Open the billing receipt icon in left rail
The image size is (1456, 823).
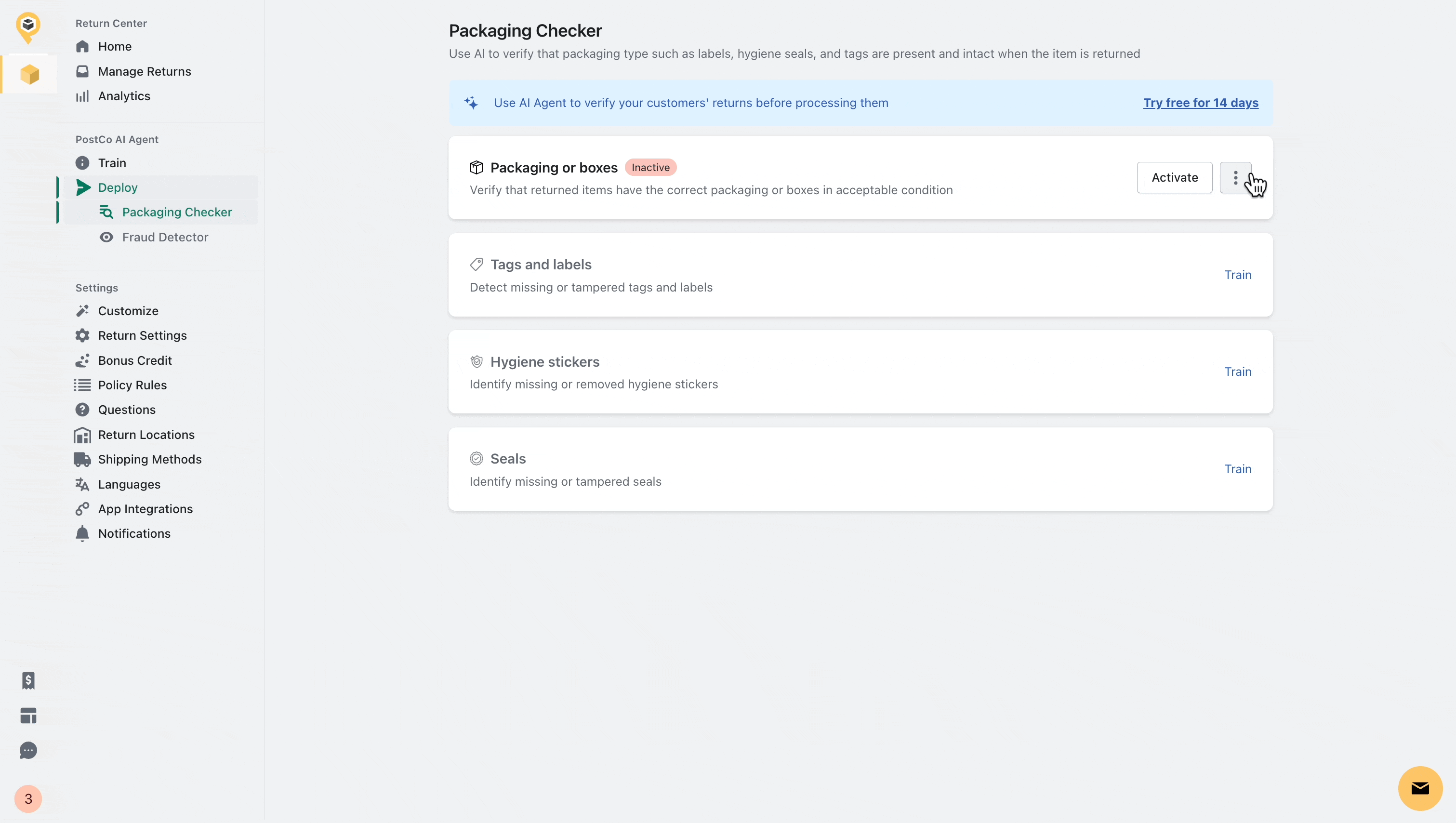[28, 680]
